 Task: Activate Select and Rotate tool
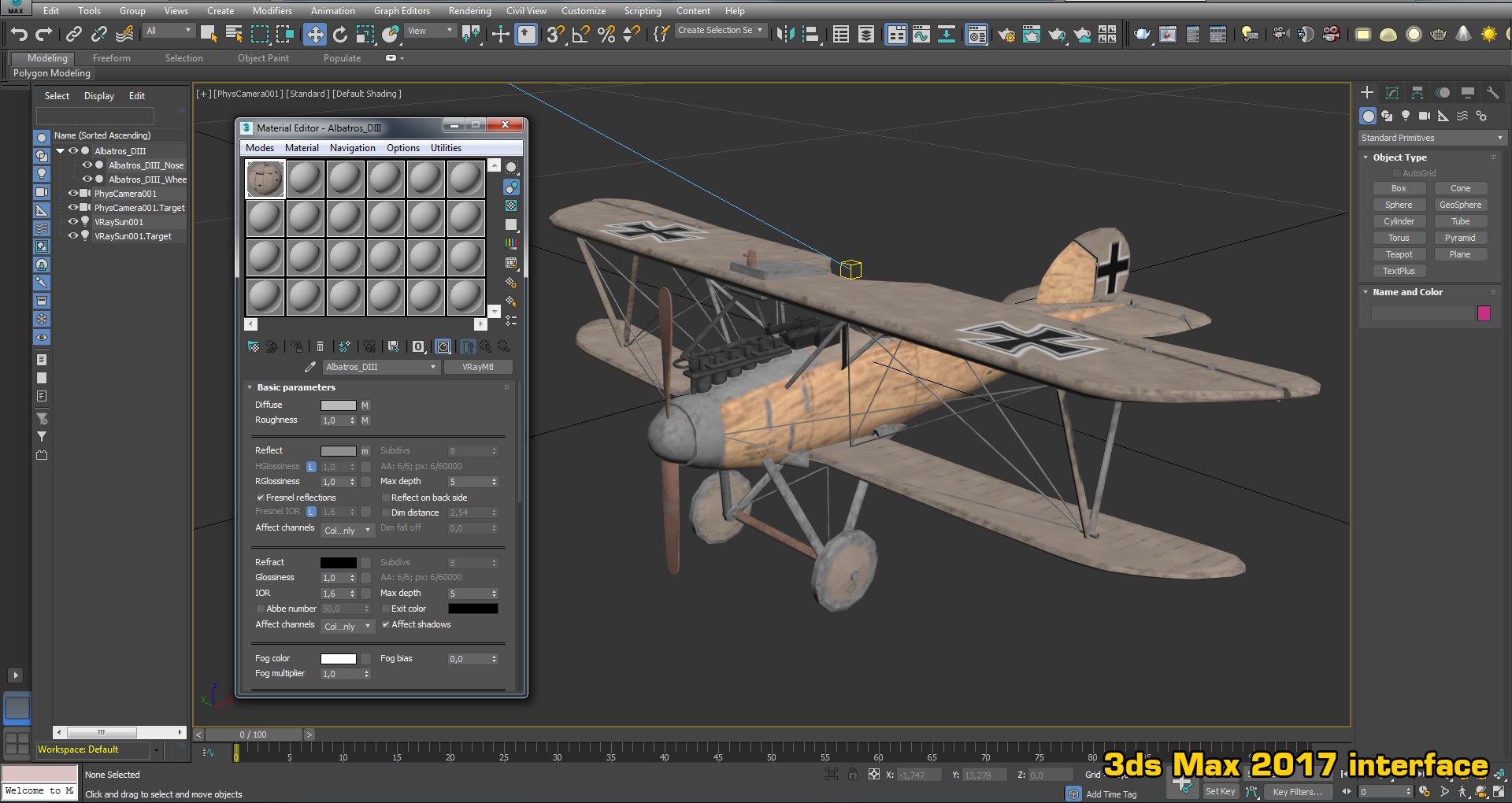(340, 34)
